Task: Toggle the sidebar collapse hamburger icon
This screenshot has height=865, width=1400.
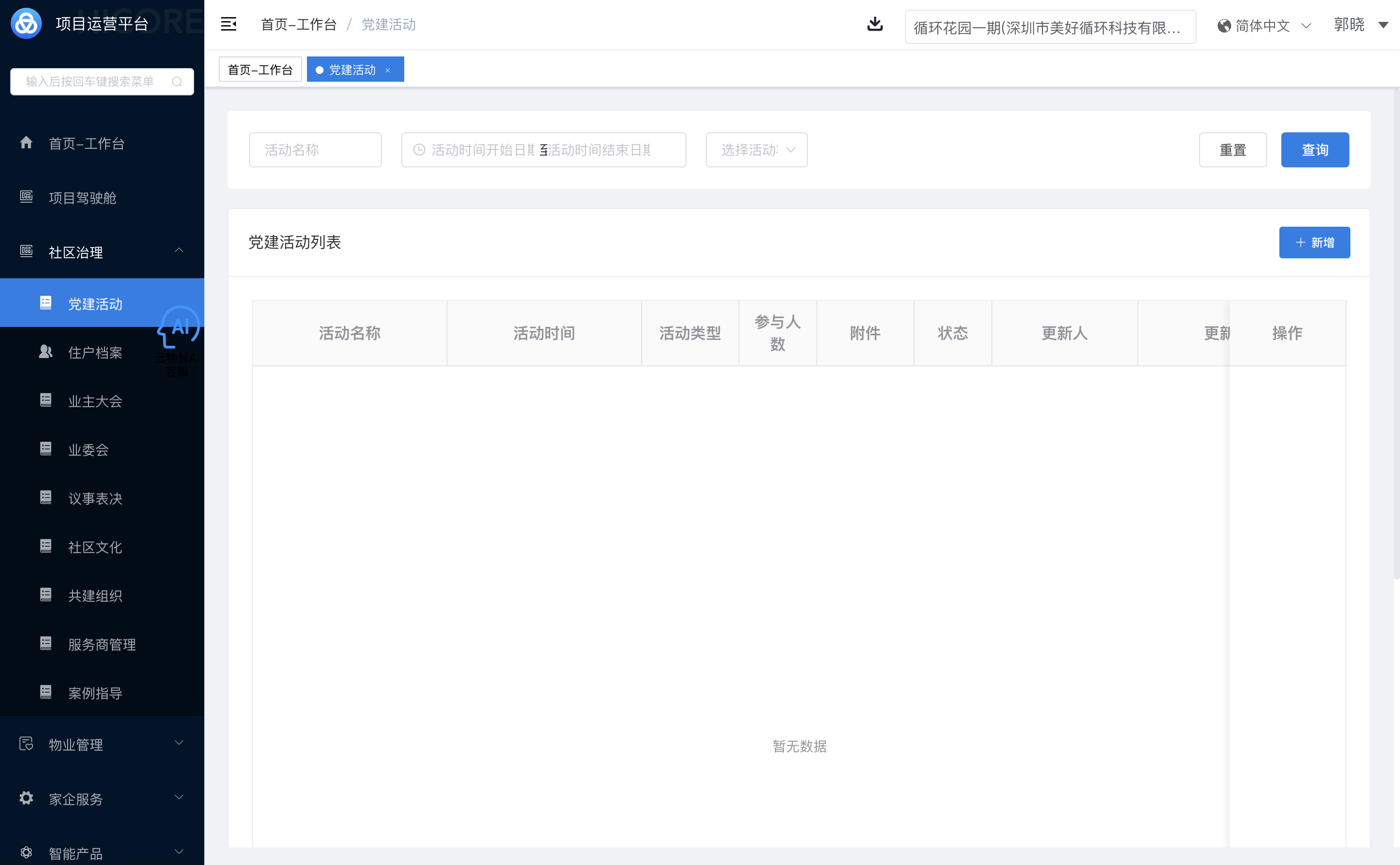Action: (x=228, y=24)
